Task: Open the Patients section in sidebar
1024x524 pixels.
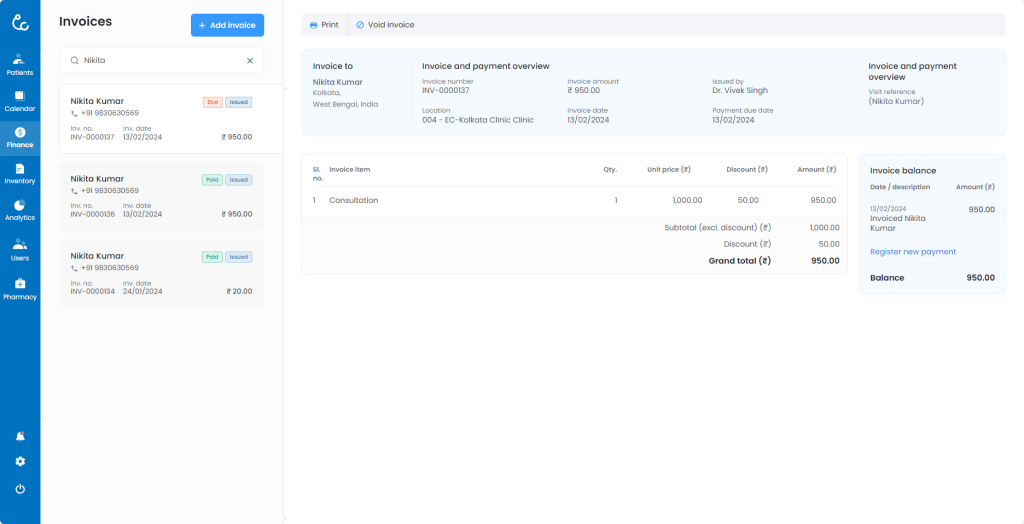Action: tap(20, 65)
